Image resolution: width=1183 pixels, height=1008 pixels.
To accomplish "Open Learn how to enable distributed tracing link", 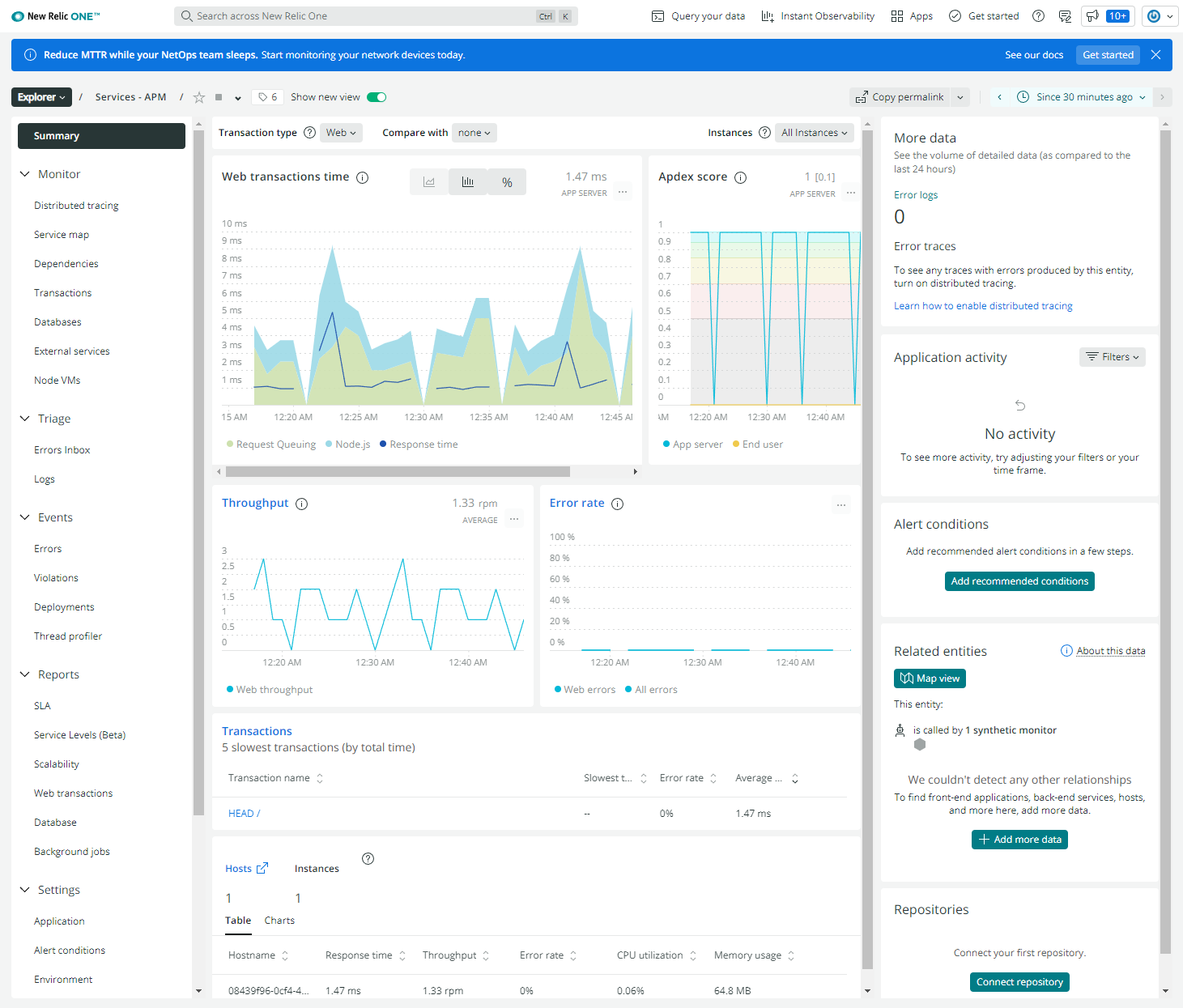I will (983, 306).
